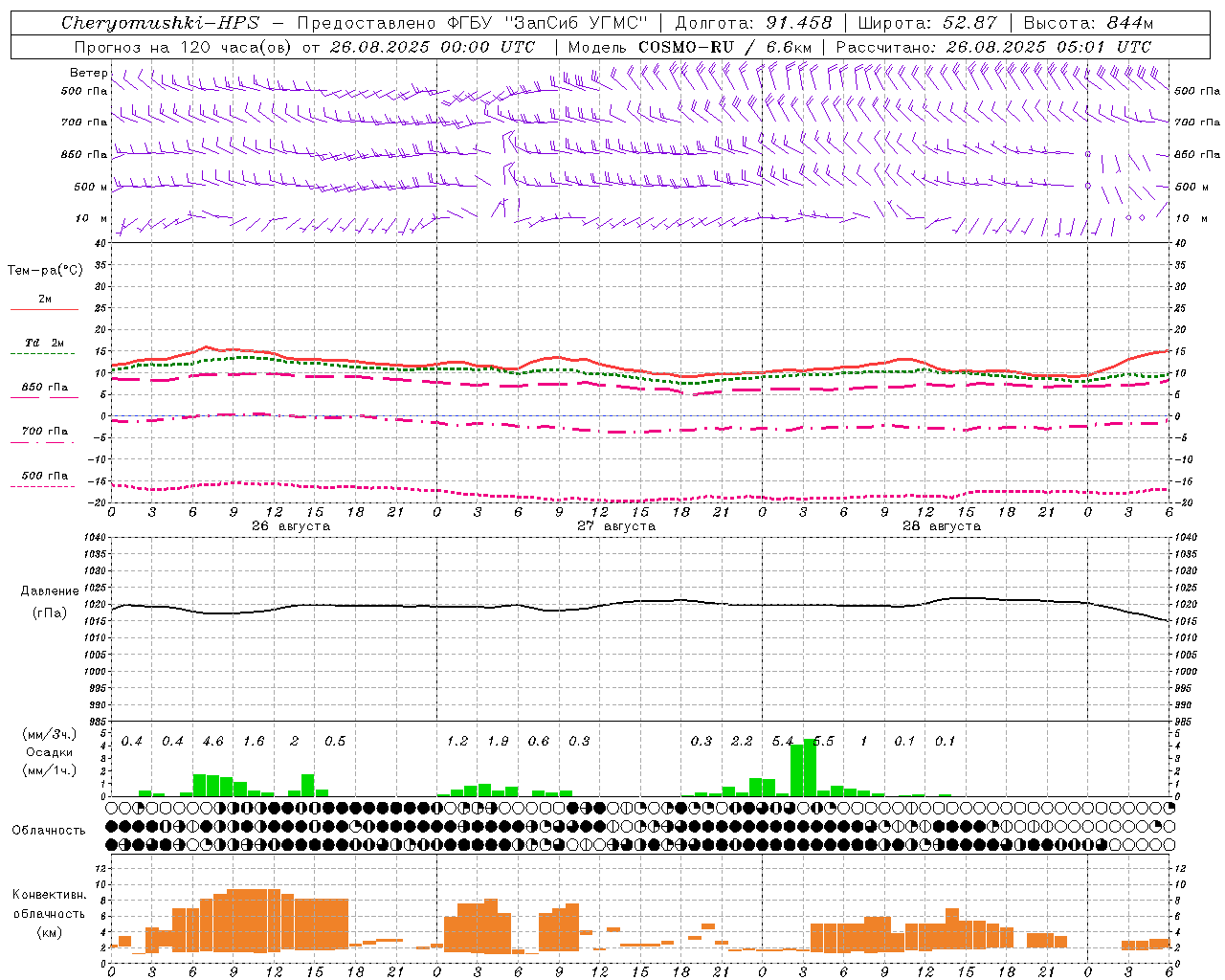Click the "Прогноз на 120 часа(ов)" text
The height and width of the screenshot is (980, 1225).
click(x=184, y=47)
